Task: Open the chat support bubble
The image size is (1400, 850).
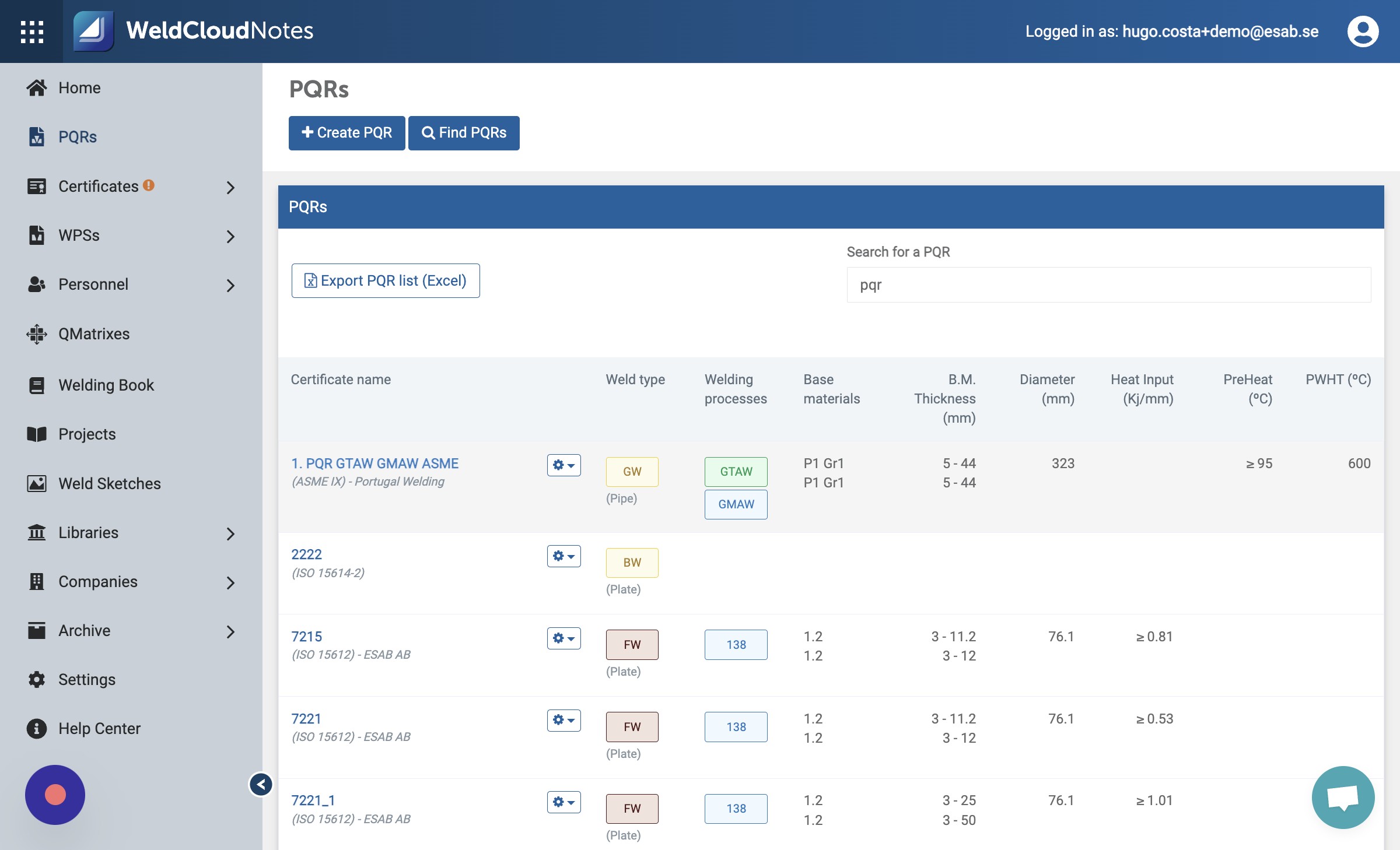Action: tap(1343, 797)
